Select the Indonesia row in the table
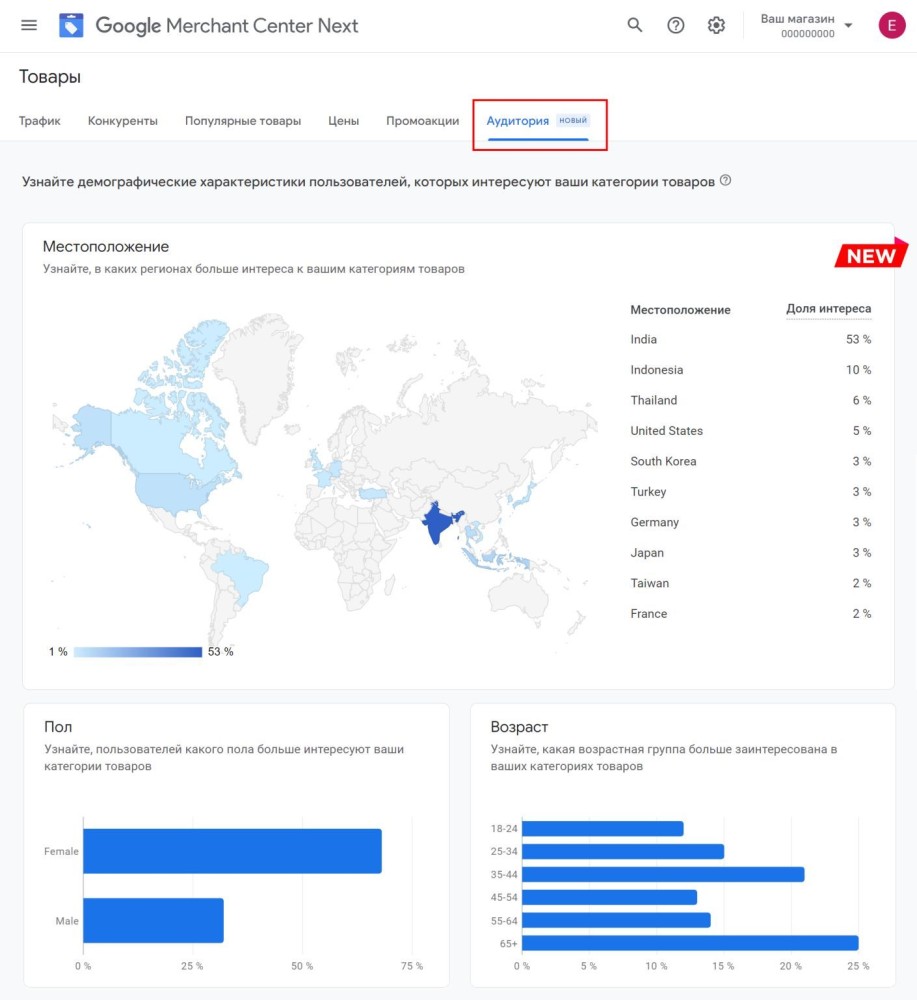 pos(751,370)
